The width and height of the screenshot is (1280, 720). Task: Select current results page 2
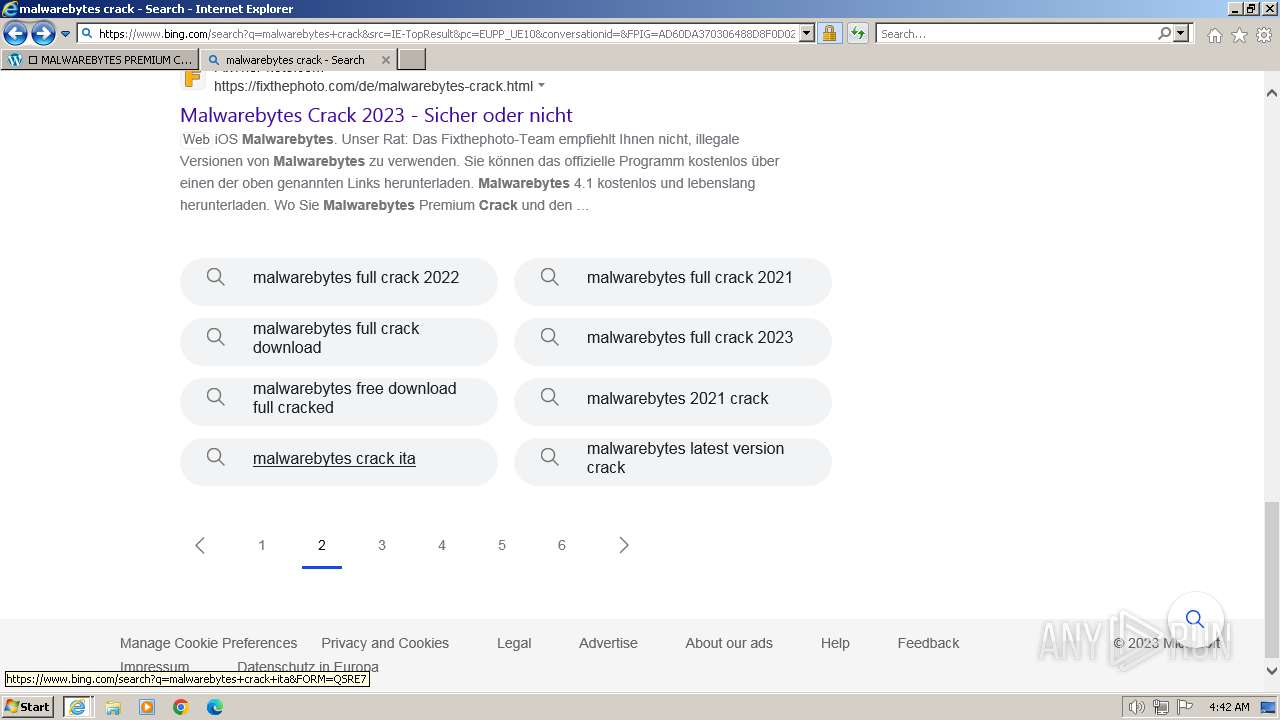(x=322, y=545)
